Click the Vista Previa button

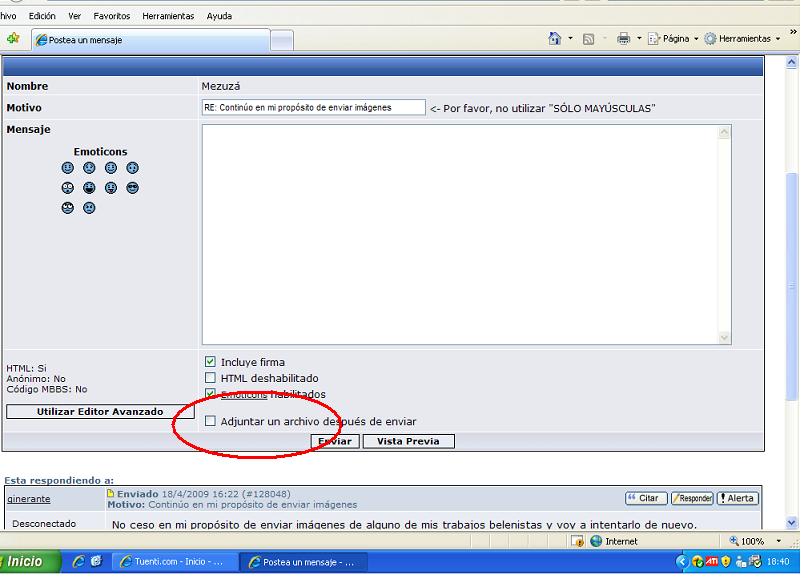coord(408,441)
